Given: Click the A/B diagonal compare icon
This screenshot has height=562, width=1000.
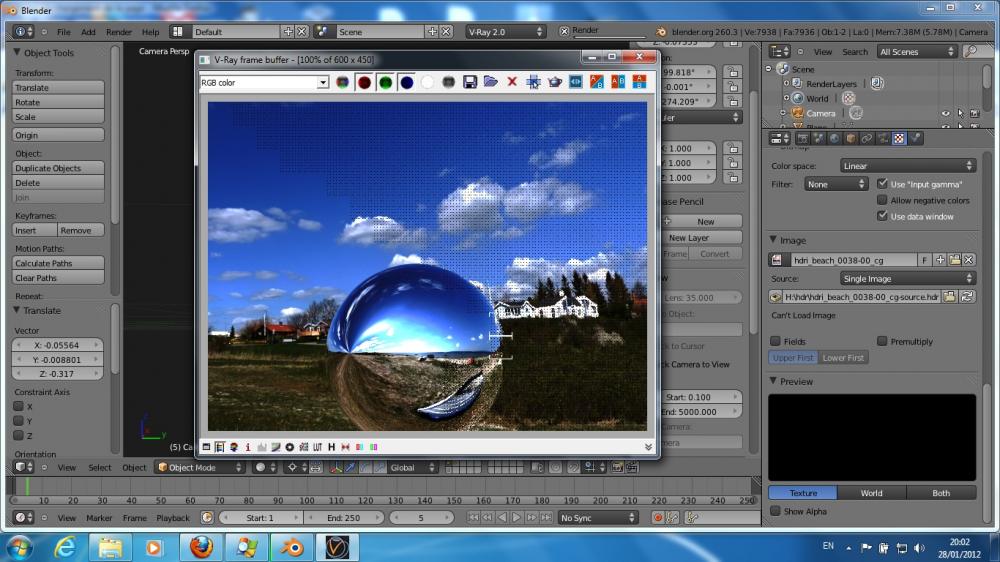Looking at the screenshot, I should click(x=597, y=82).
